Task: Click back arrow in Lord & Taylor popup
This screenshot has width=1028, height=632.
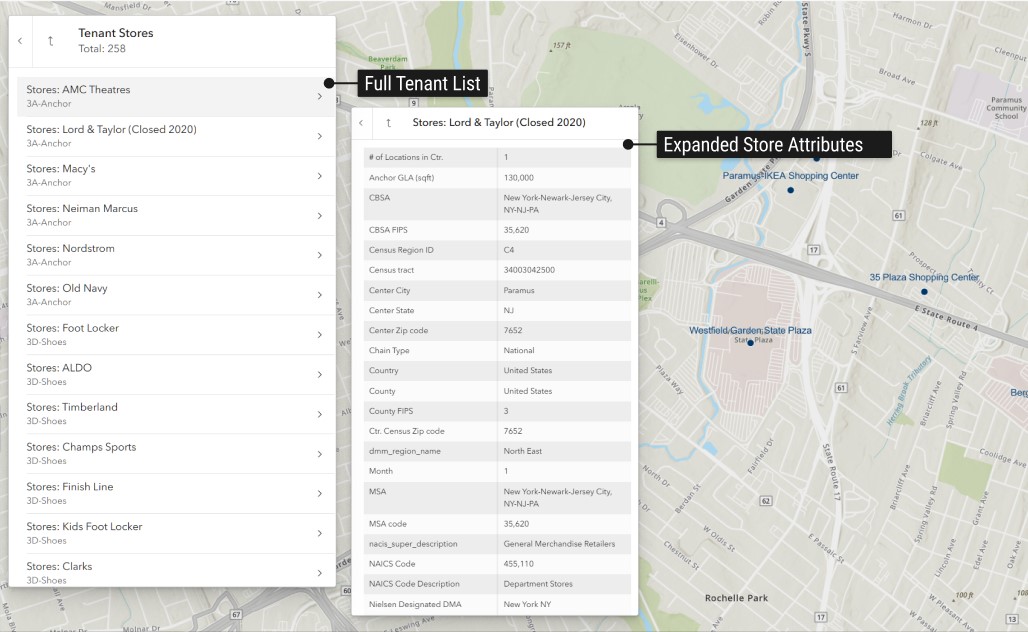Action: [x=360, y=123]
